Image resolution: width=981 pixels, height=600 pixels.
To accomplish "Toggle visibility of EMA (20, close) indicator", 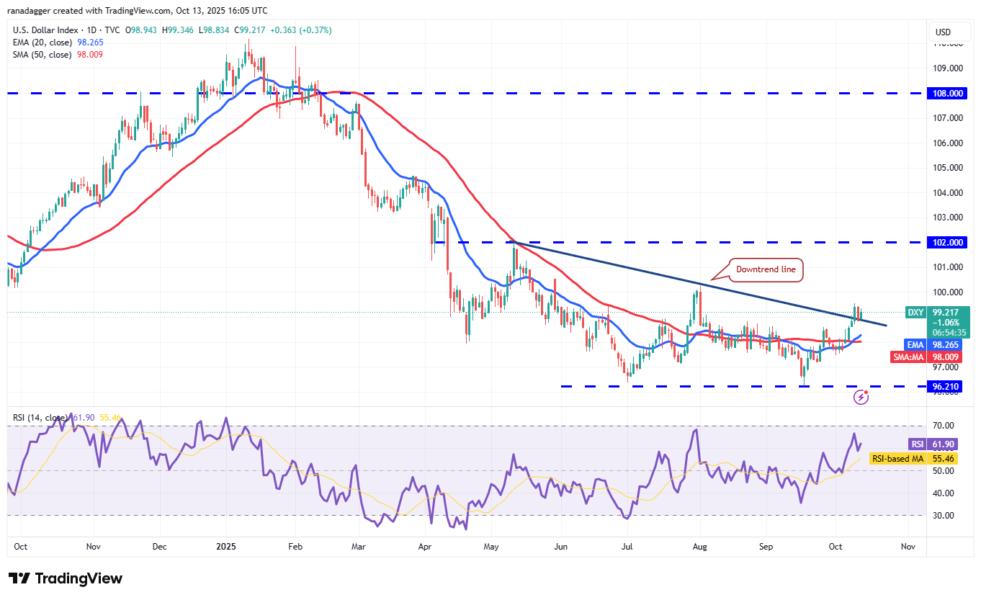I will tap(42, 45).
